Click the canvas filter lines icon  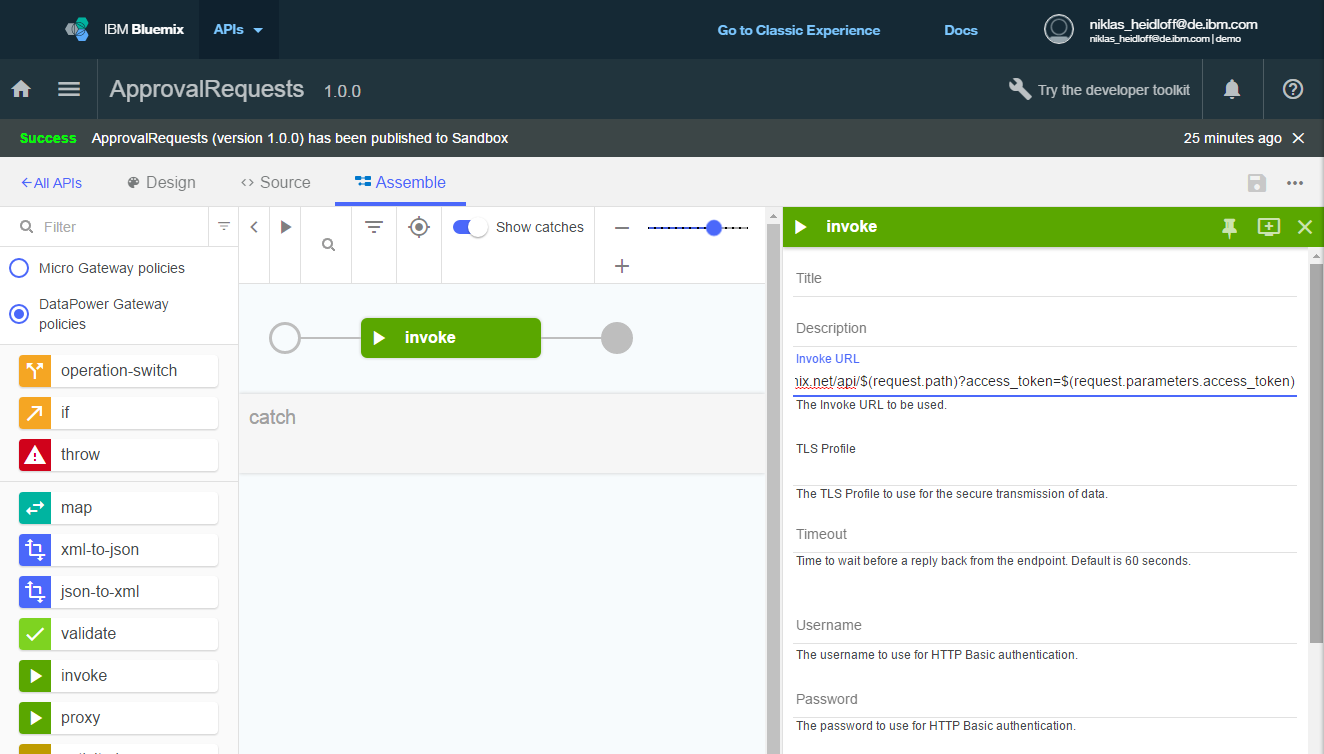click(x=374, y=227)
